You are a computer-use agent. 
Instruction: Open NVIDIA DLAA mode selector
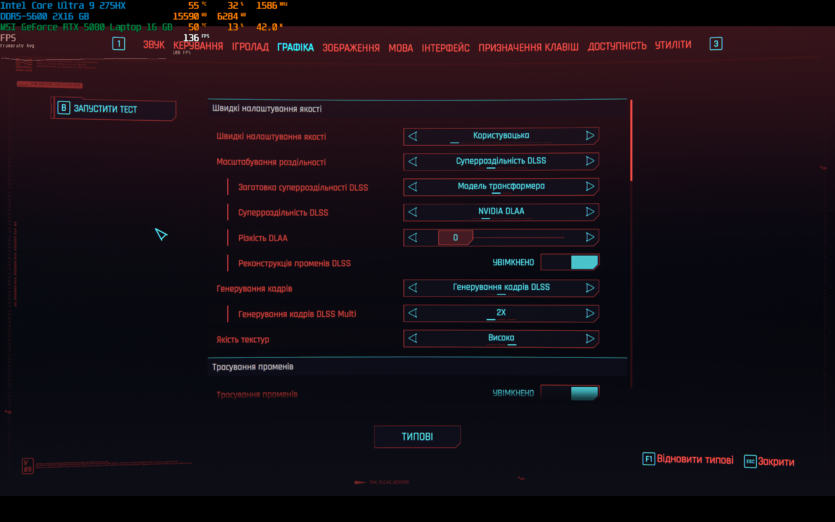pyautogui.click(x=501, y=211)
